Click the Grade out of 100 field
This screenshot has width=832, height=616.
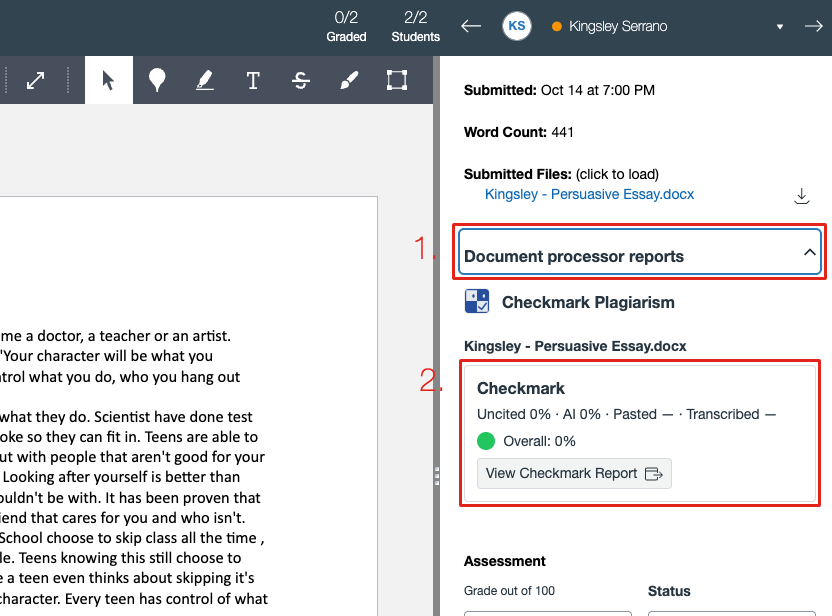pyautogui.click(x=548, y=613)
